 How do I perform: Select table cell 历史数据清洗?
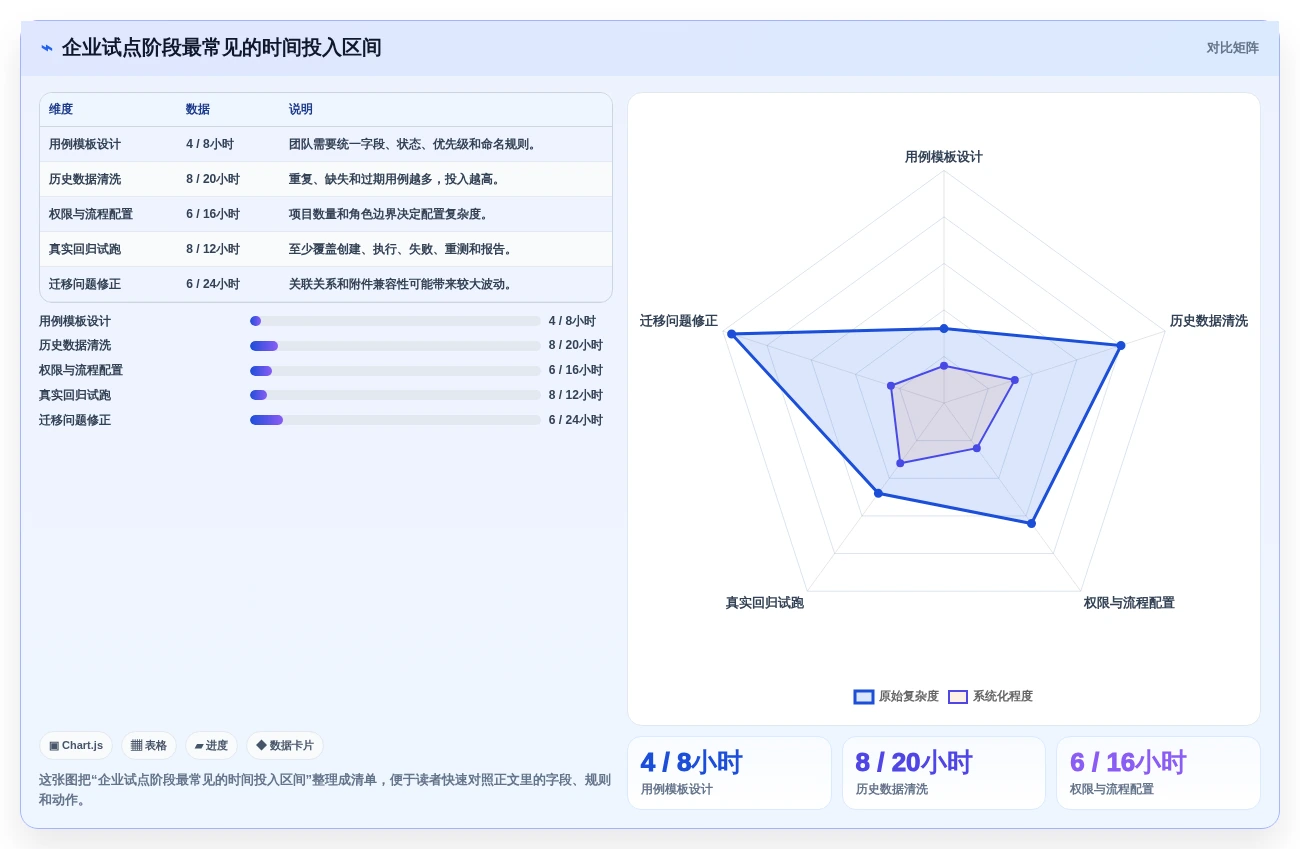tap(85, 179)
